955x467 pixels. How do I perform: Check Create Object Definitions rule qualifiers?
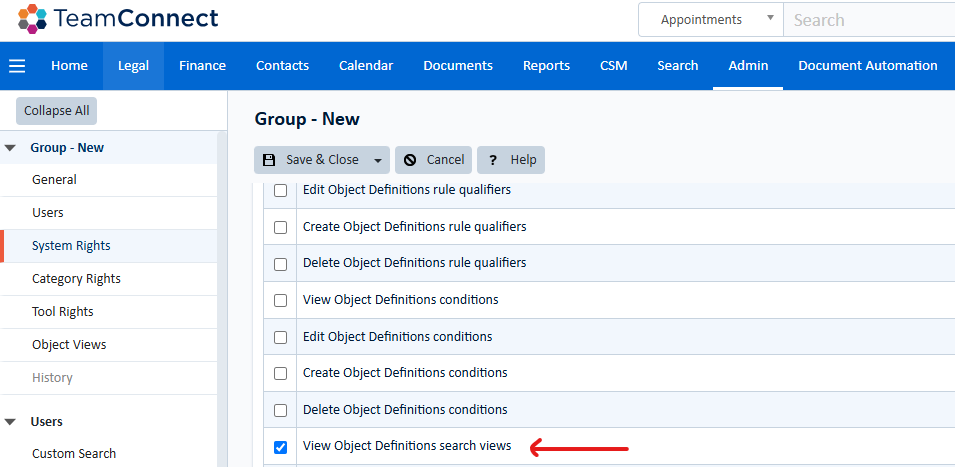point(280,228)
